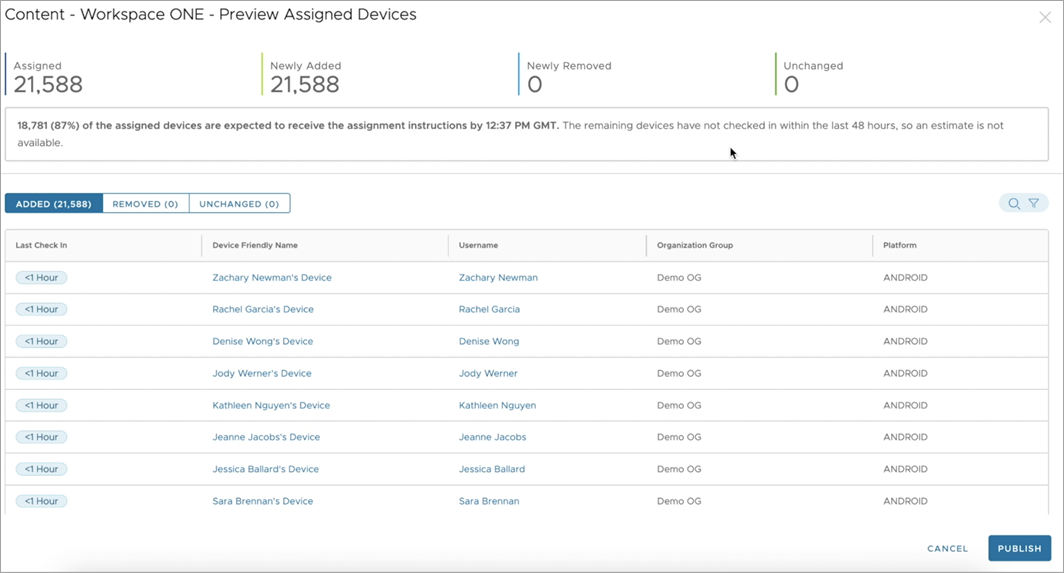Click the <1 Hour badge in Zachary Newman row
This screenshot has height=573, width=1064.
[41, 278]
